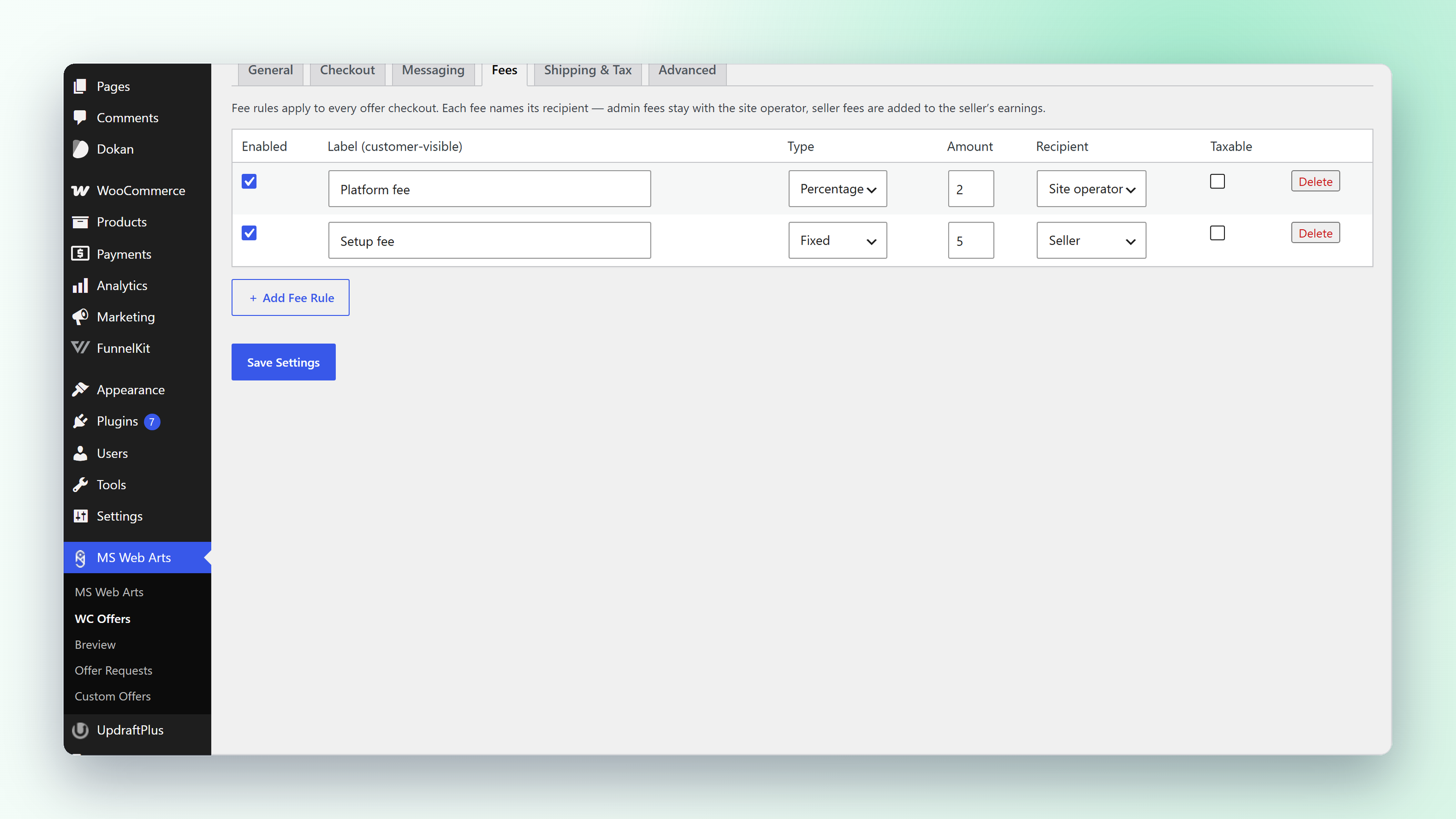Go to the Checkout tab
The width and height of the screenshot is (1456, 819).
(x=347, y=70)
